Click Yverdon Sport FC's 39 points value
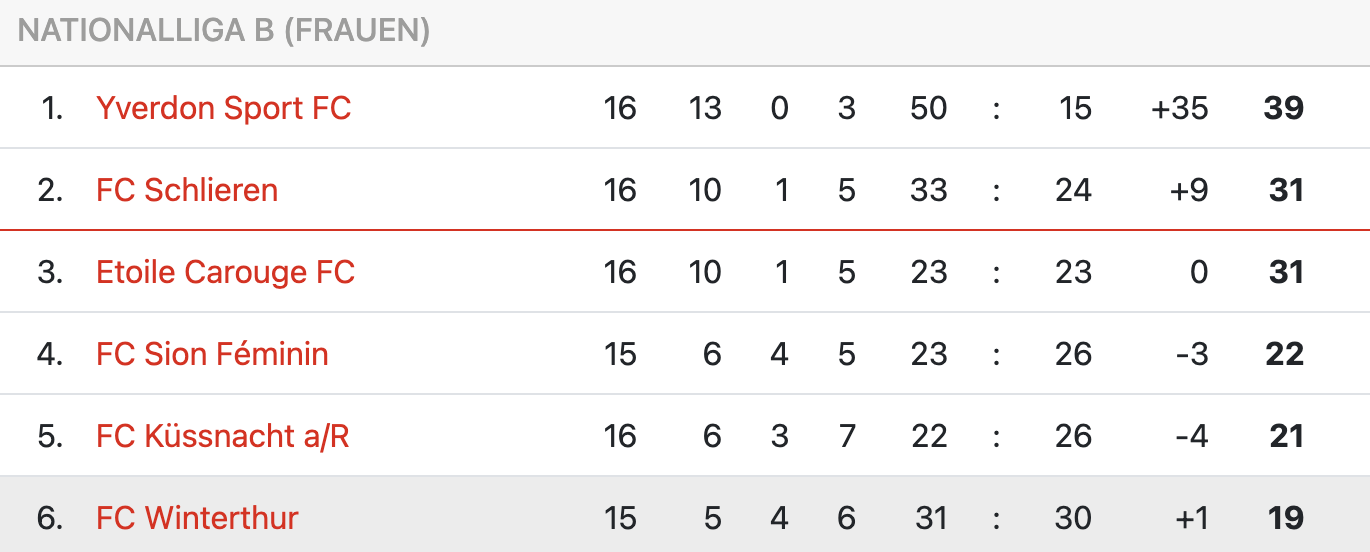The height and width of the screenshot is (552, 1370). click(x=1284, y=108)
